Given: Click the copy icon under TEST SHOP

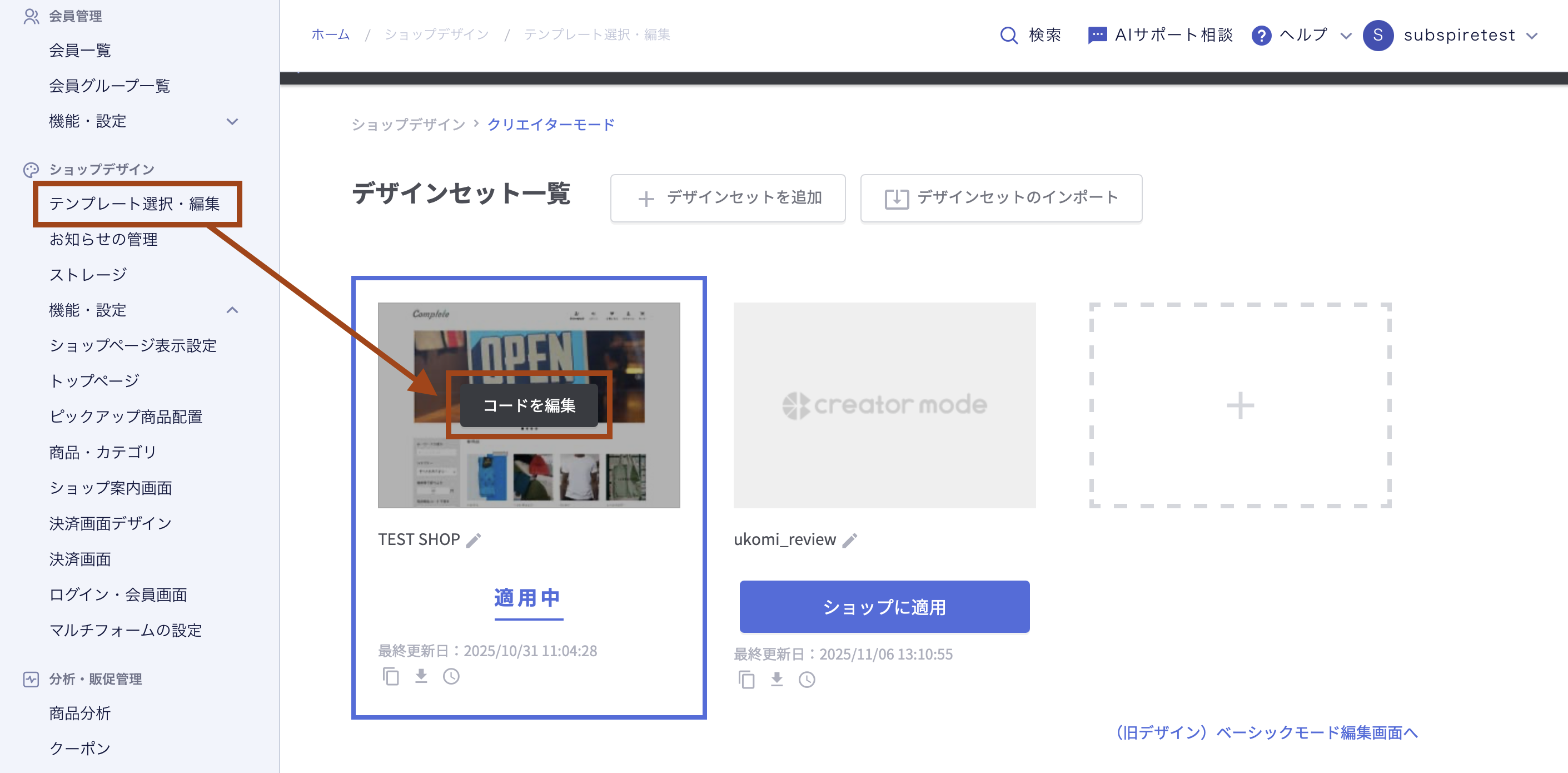Looking at the screenshot, I should (391, 677).
